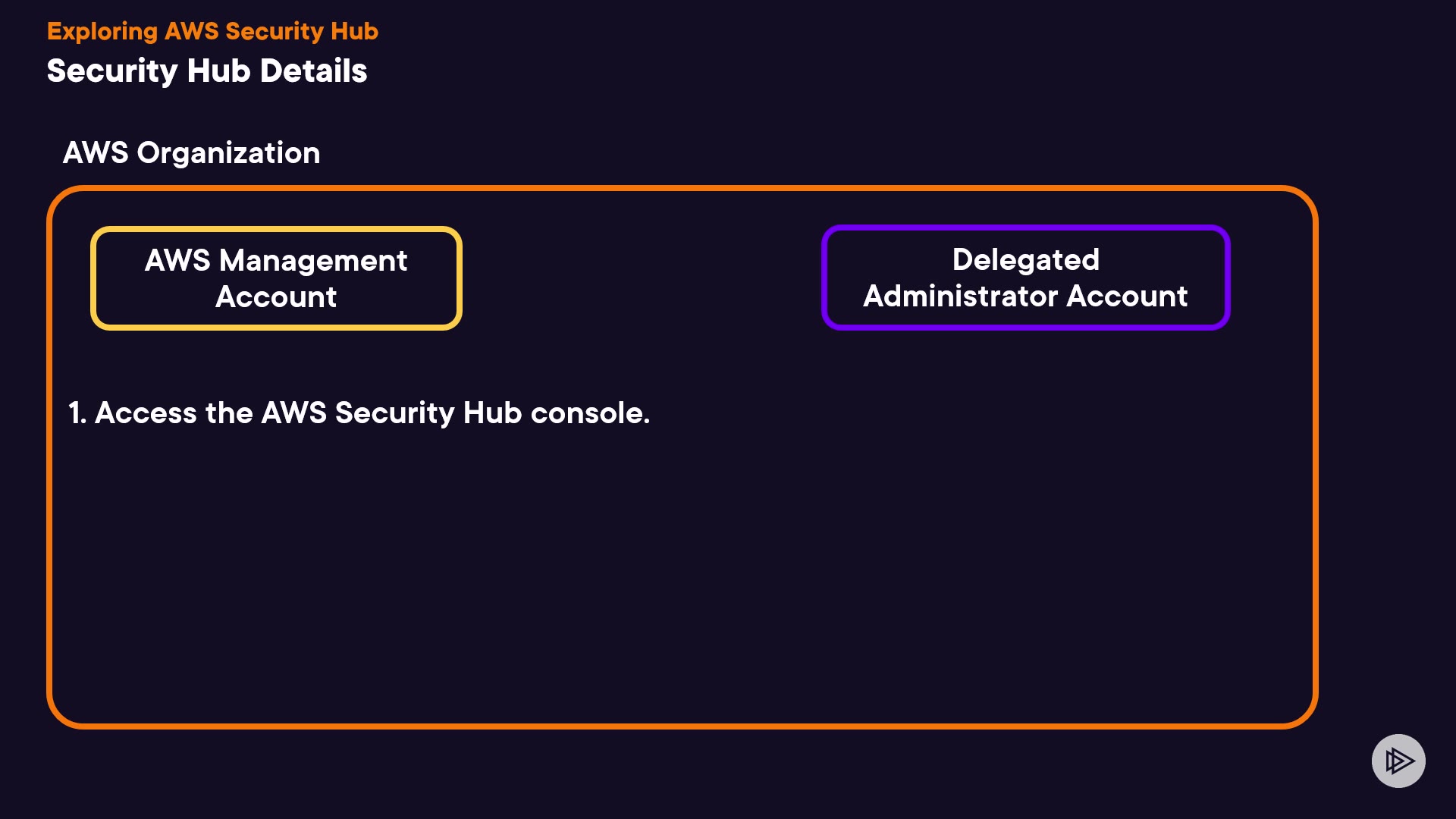Screen dimensions: 1456x819
Task: Select the AWS Management Account box
Action: point(276,278)
